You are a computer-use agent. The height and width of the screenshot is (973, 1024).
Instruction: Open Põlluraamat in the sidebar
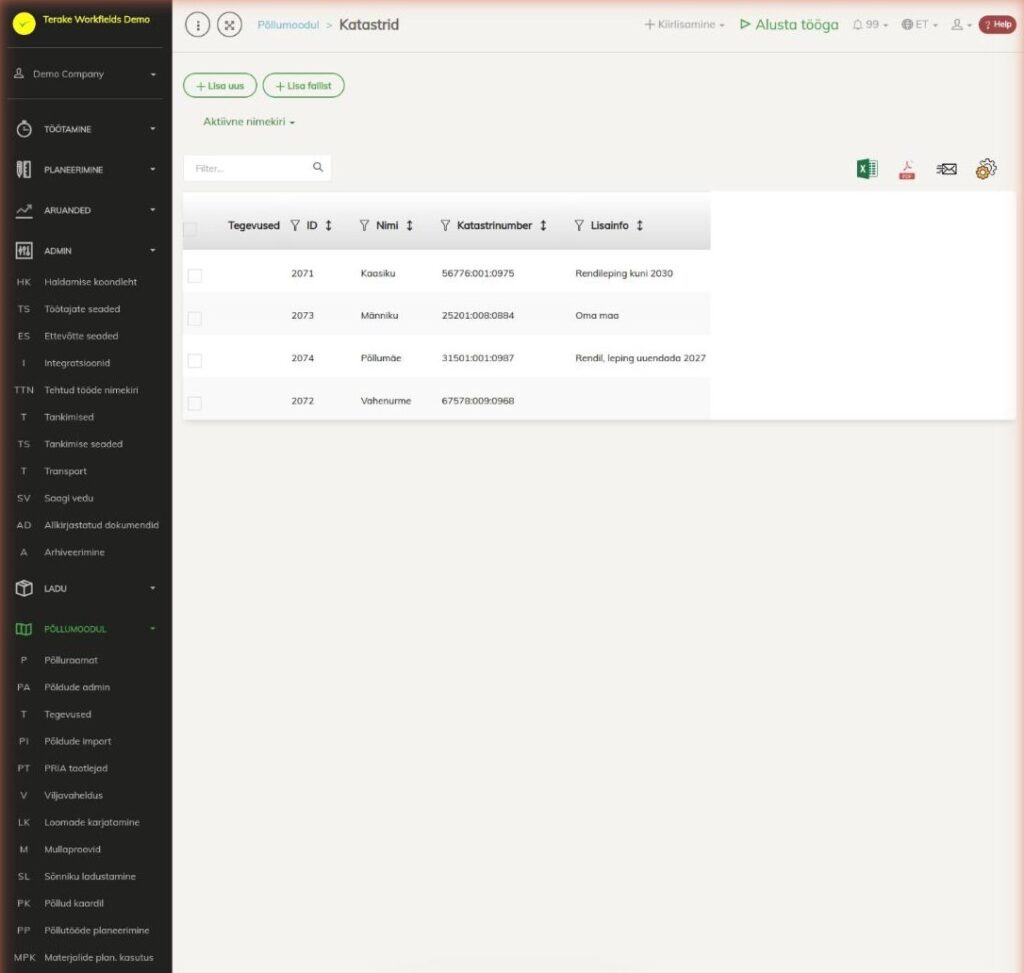tap(71, 660)
